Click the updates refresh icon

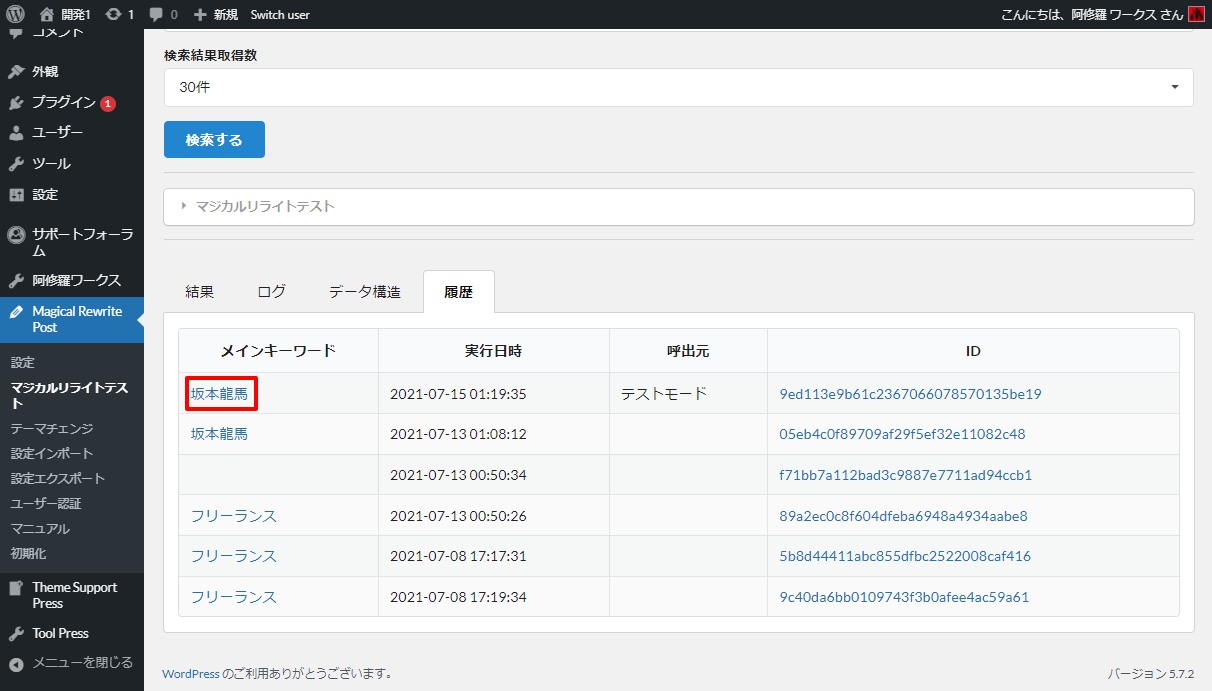113,14
